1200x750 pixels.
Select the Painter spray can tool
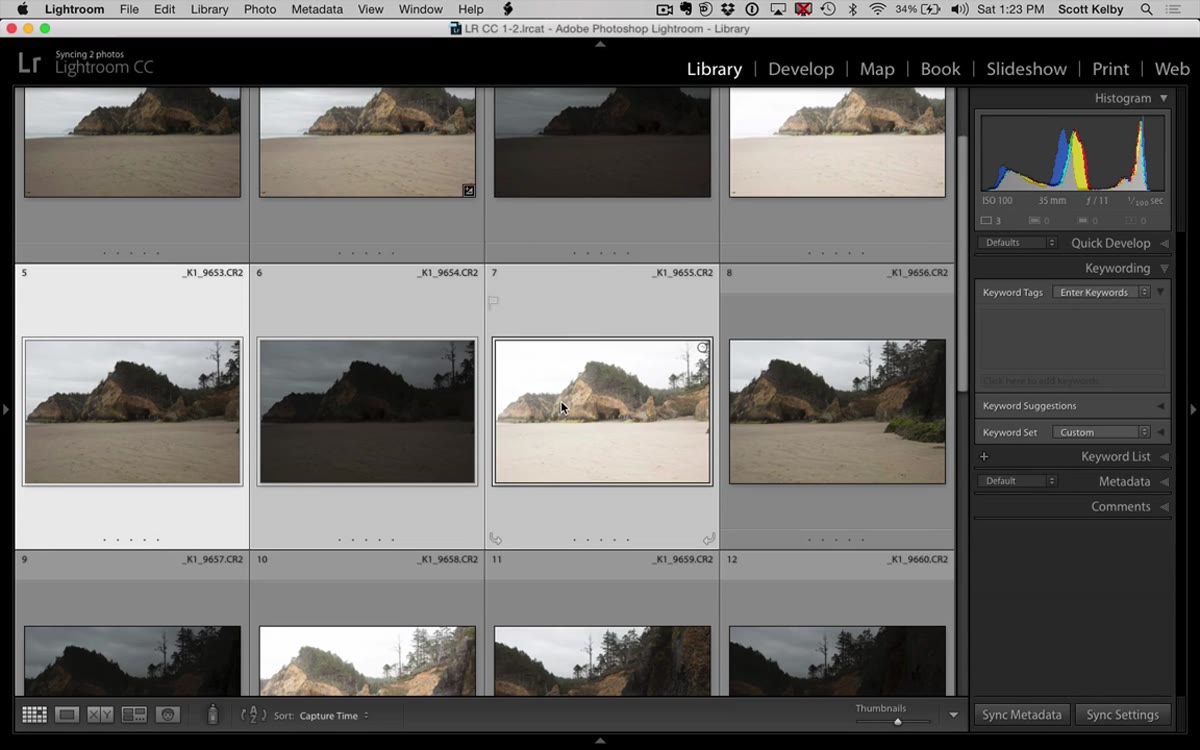(x=212, y=715)
